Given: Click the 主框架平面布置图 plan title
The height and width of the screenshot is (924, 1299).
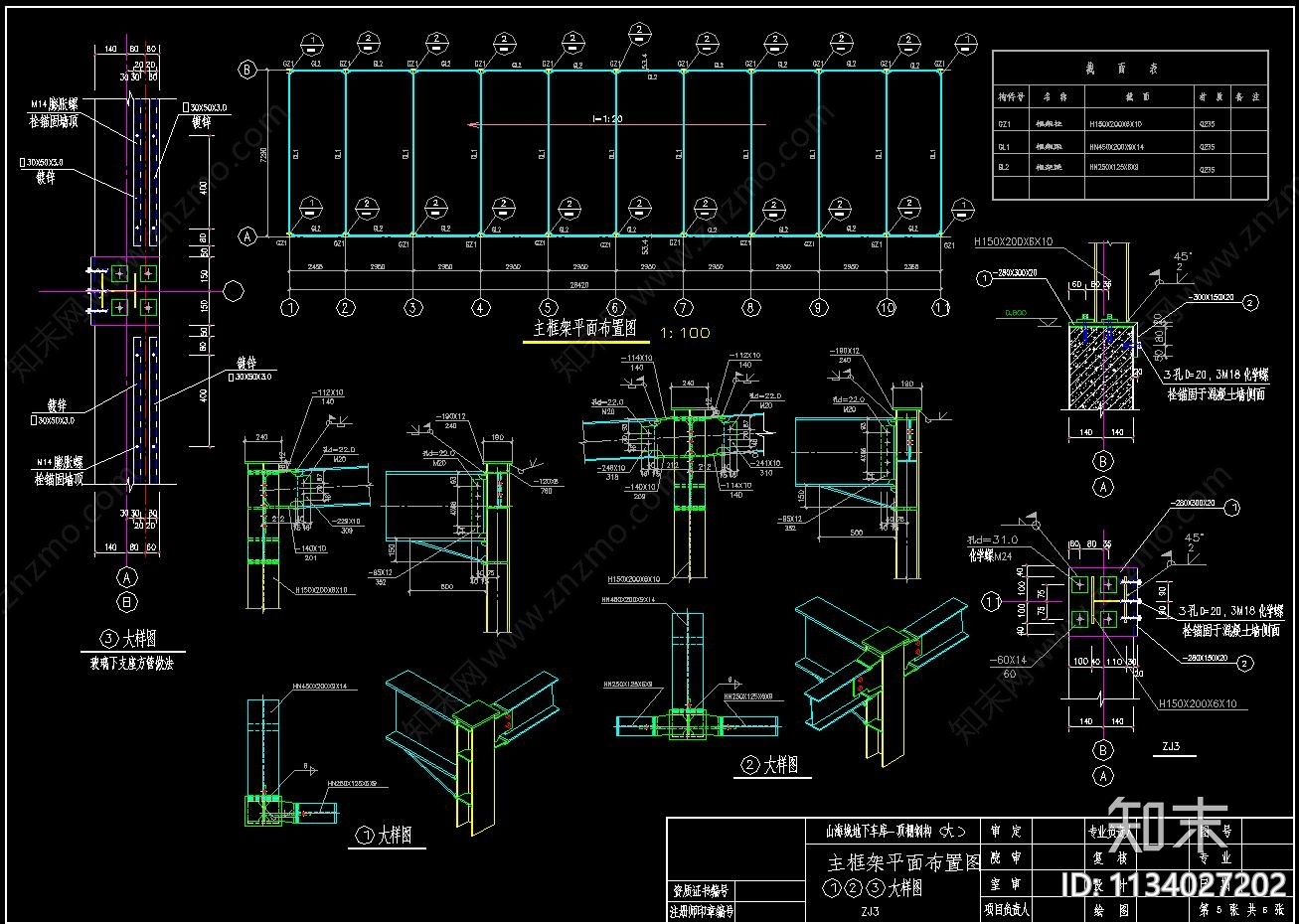Looking at the screenshot, I should (x=584, y=329).
